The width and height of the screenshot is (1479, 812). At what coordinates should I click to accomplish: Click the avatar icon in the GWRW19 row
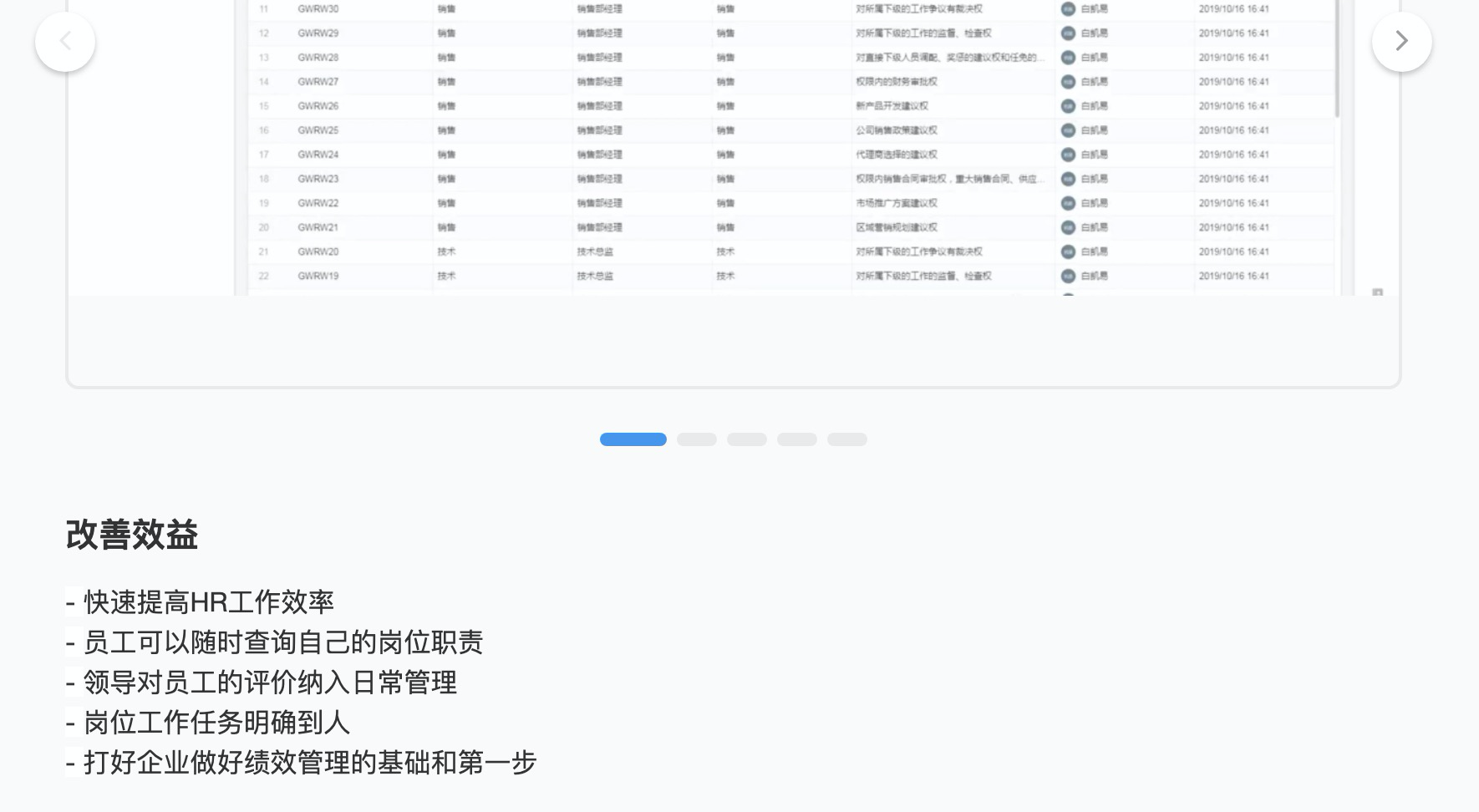[x=1068, y=276]
